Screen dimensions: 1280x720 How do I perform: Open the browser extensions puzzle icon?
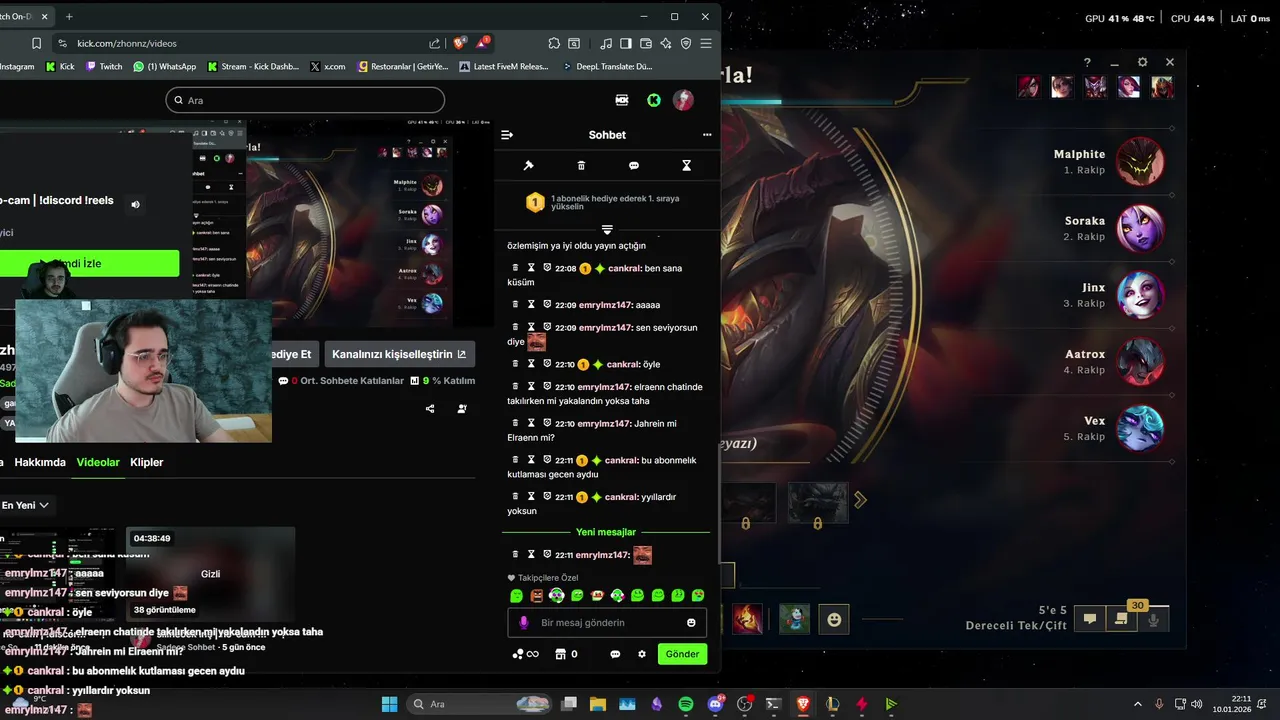coord(554,43)
